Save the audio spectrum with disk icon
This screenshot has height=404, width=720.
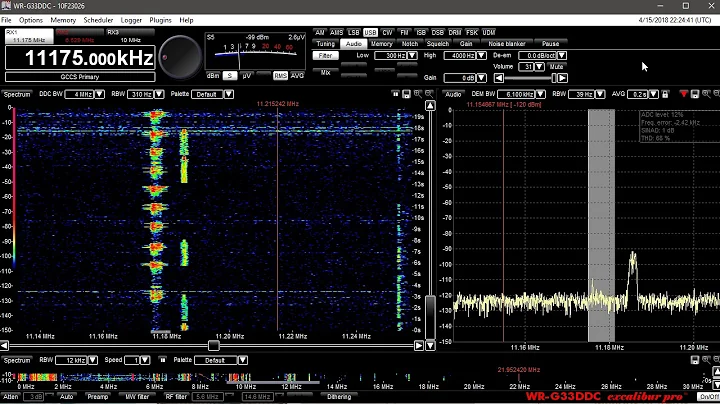pyautogui.click(x=695, y=94)
